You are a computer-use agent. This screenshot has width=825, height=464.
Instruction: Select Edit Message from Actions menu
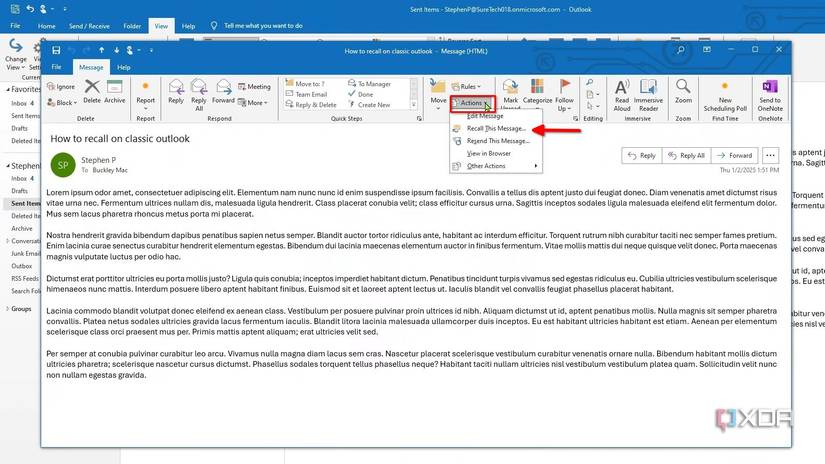point(485,116)
